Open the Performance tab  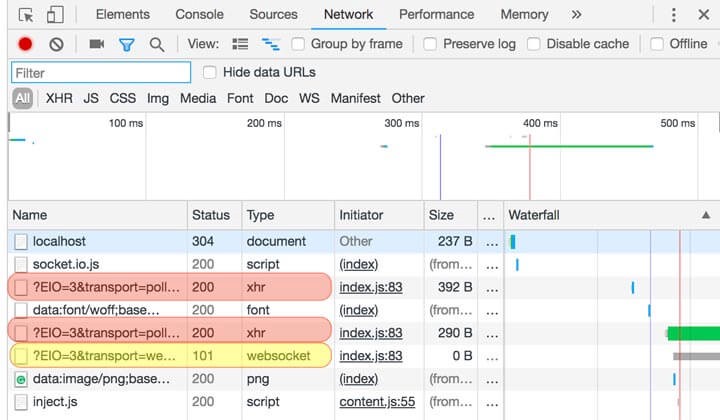click(x=437, y=15)
